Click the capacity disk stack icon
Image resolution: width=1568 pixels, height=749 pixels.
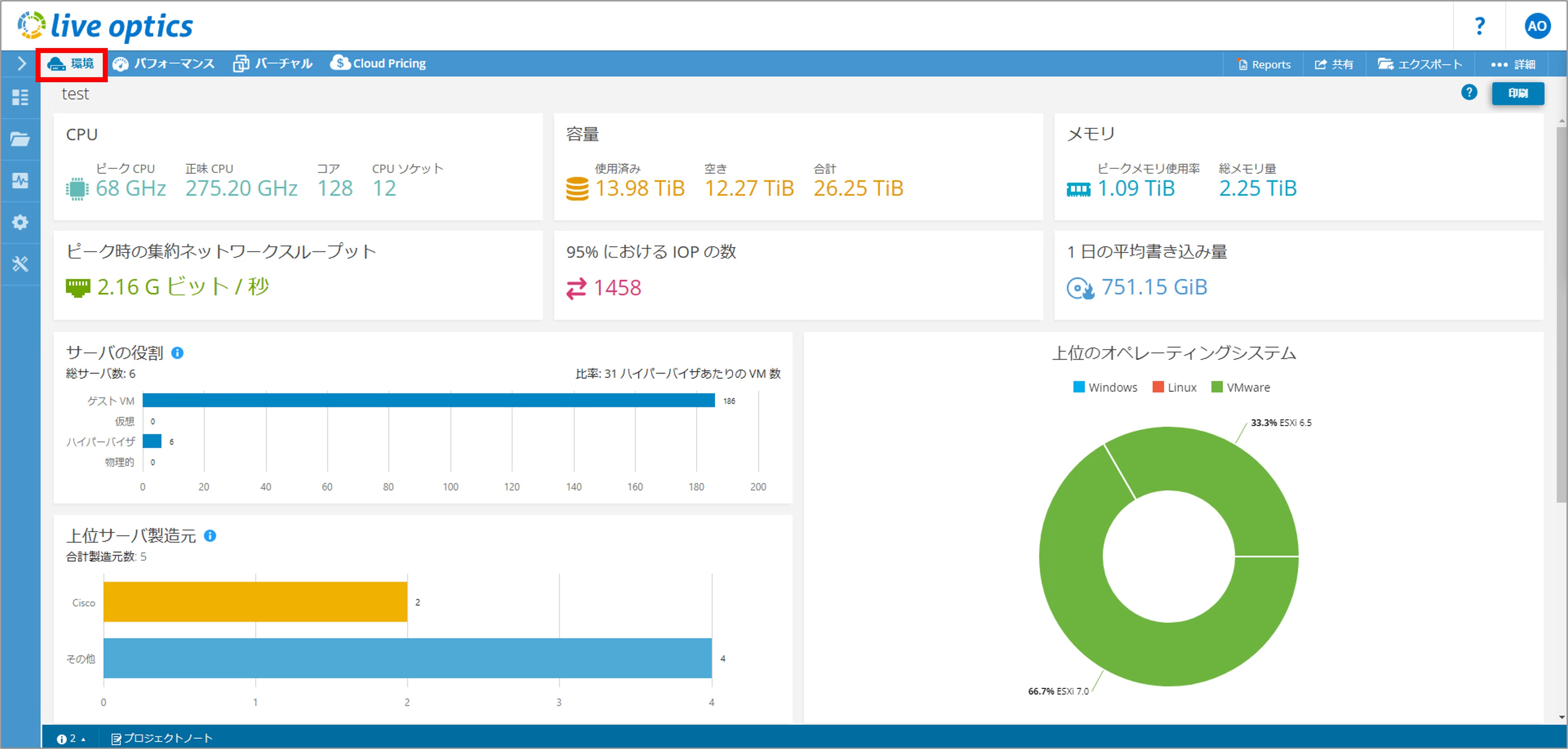pos(577,189)
